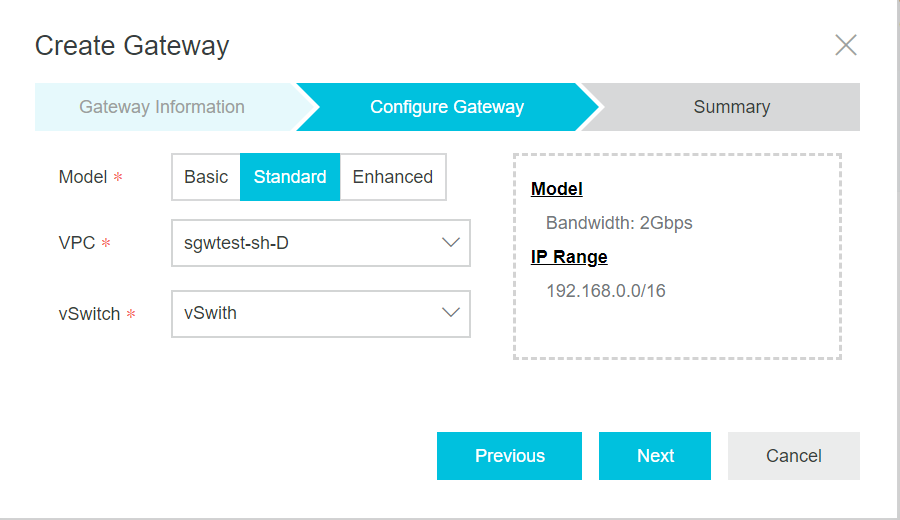Proceed with the Next button
The image size is (900, 520).
(x=655, y=456)
